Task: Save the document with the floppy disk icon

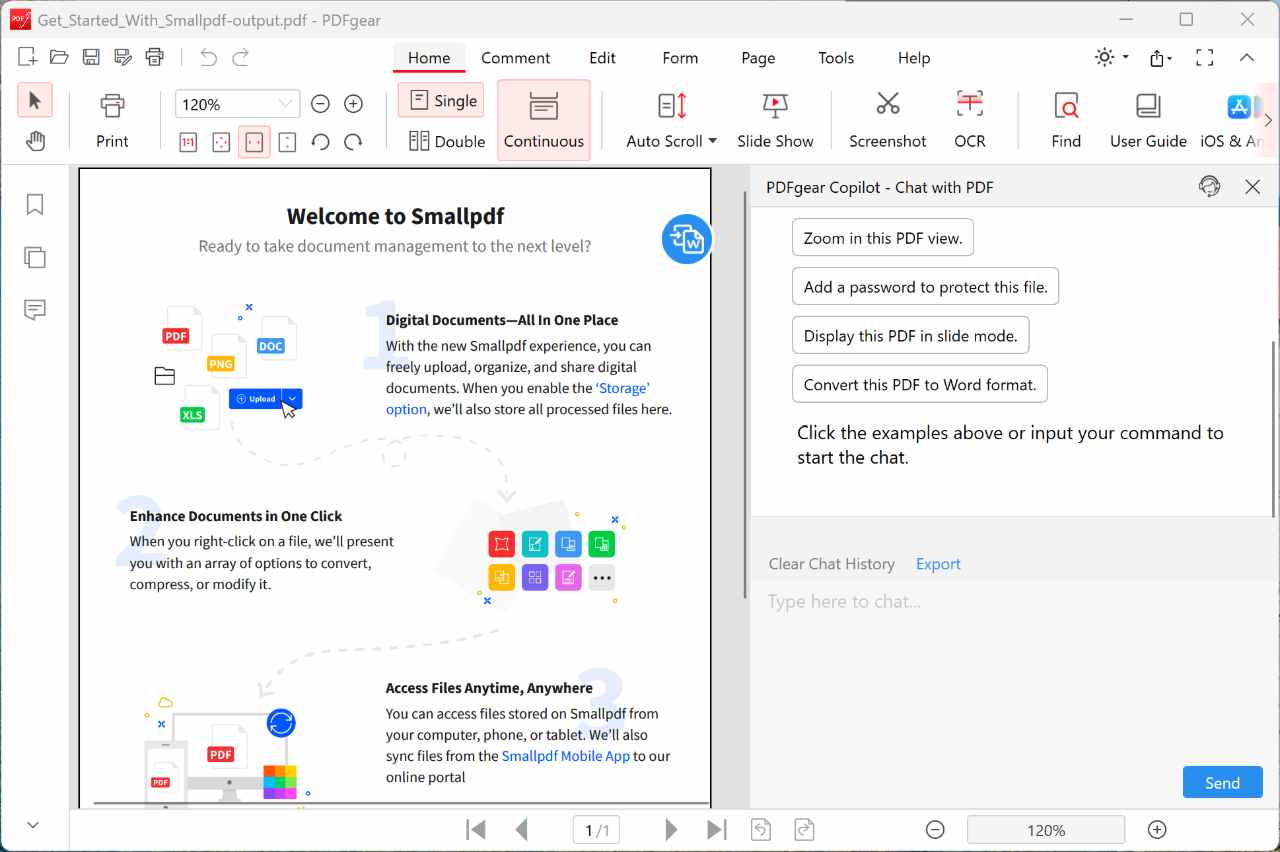Action: (x=91, y=57)
